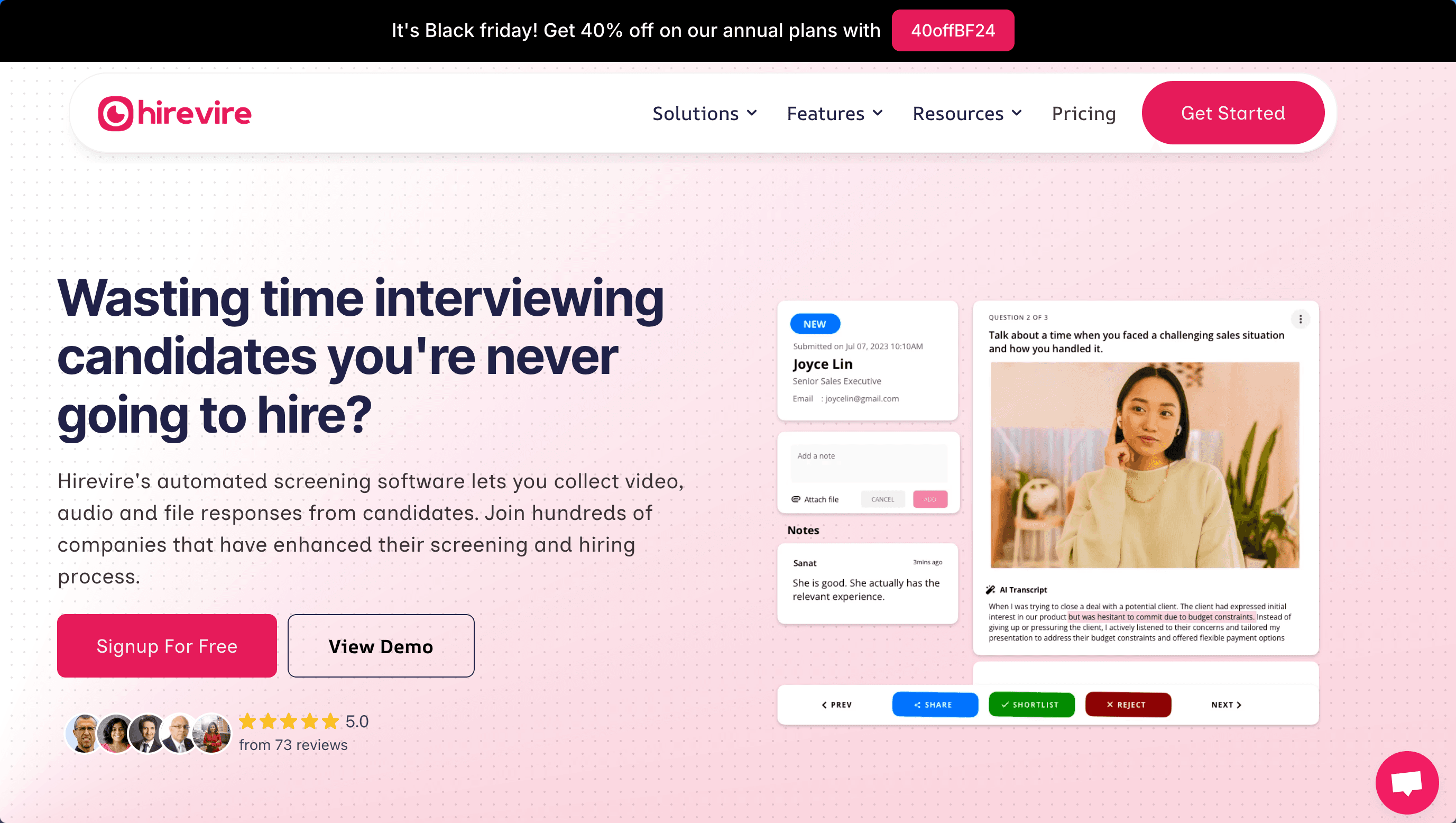Open the Pricing page

pos(1083,114)
